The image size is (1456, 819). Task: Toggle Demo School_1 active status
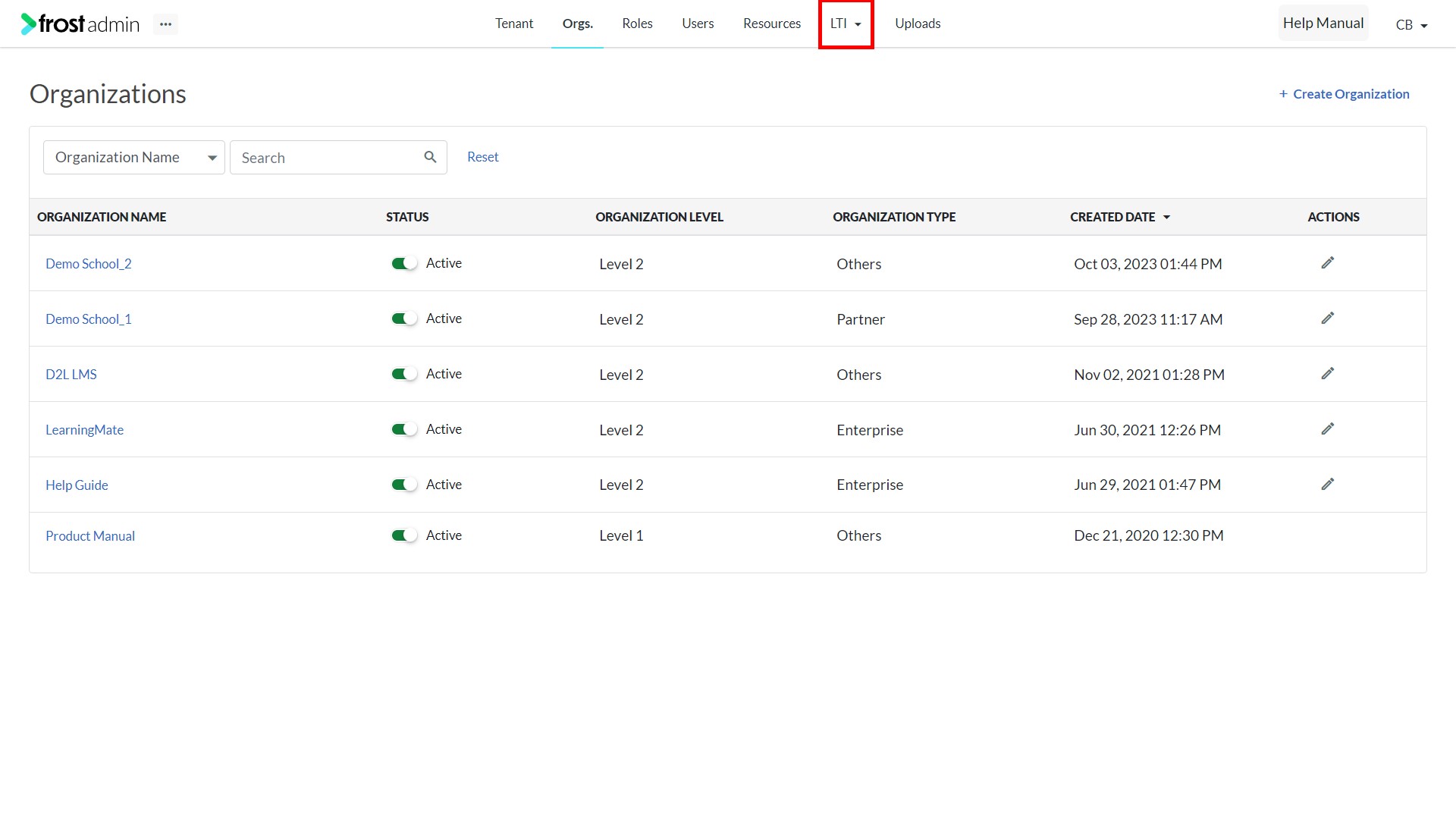(404, 318)
